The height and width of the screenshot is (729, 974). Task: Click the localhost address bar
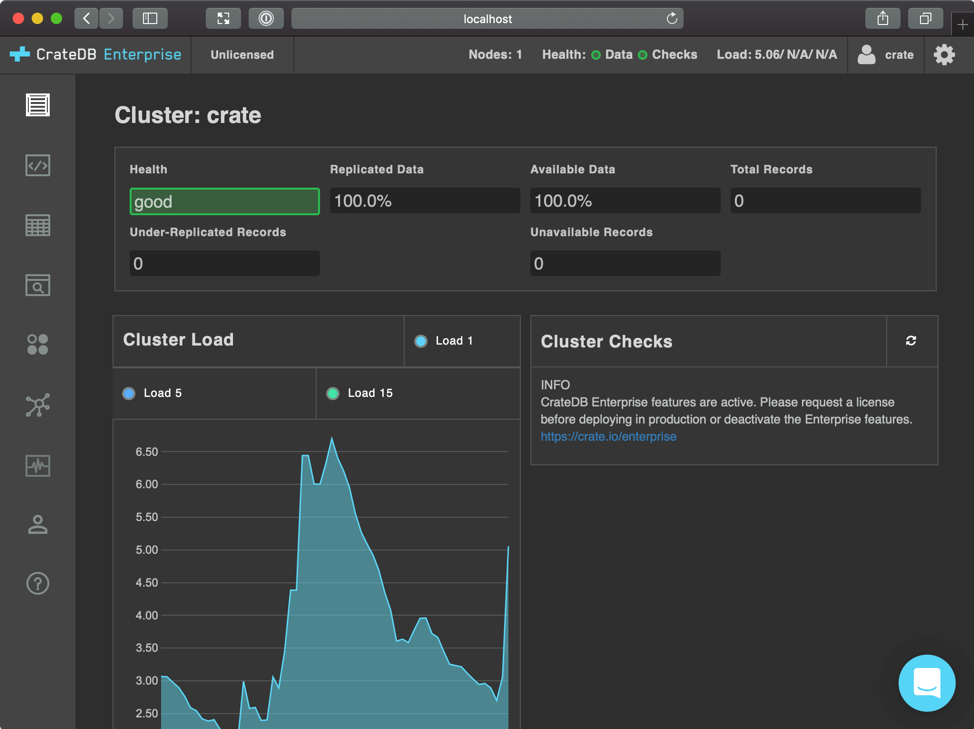coord(487,19)
